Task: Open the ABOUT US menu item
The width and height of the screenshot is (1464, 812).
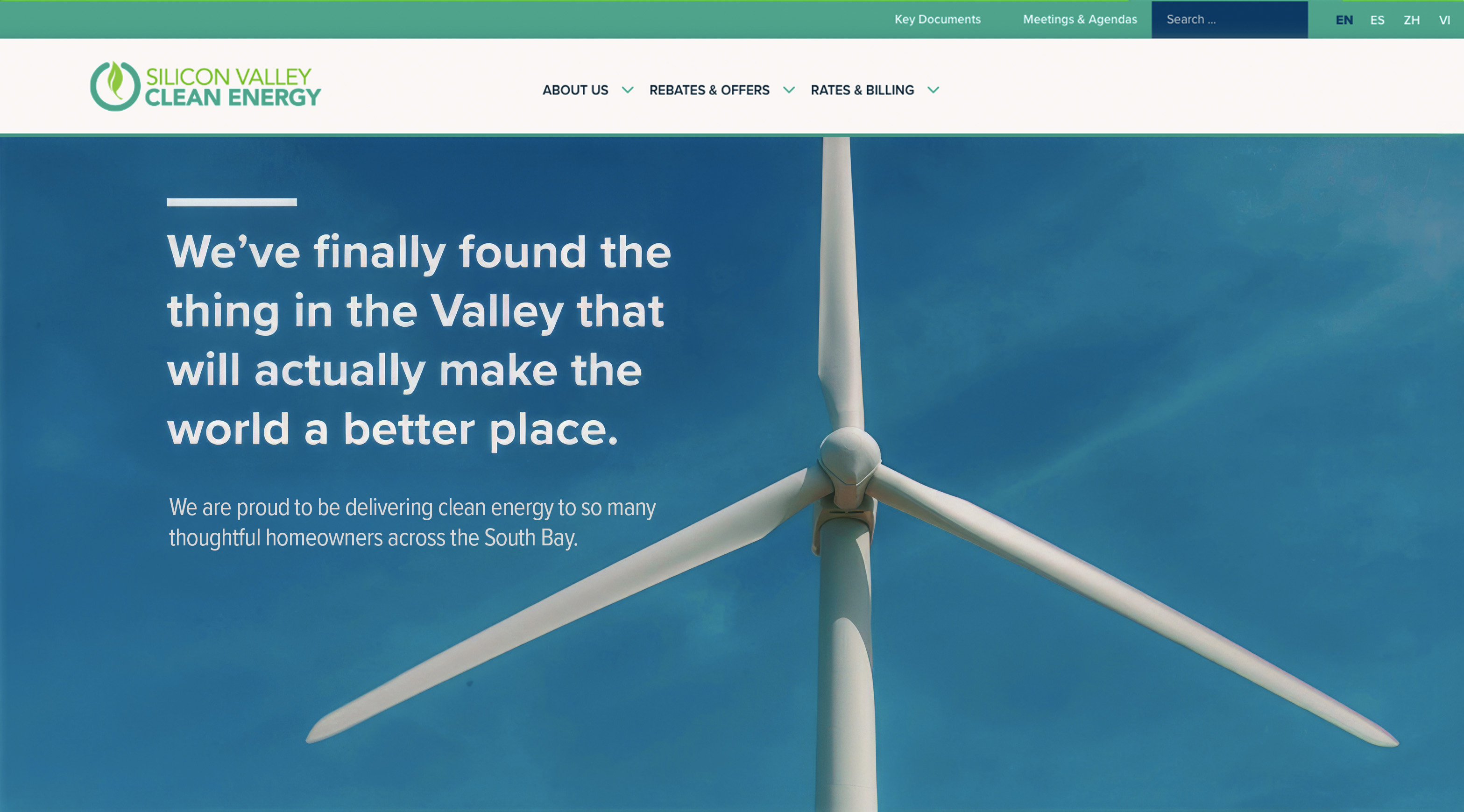Action: point(575,90)
